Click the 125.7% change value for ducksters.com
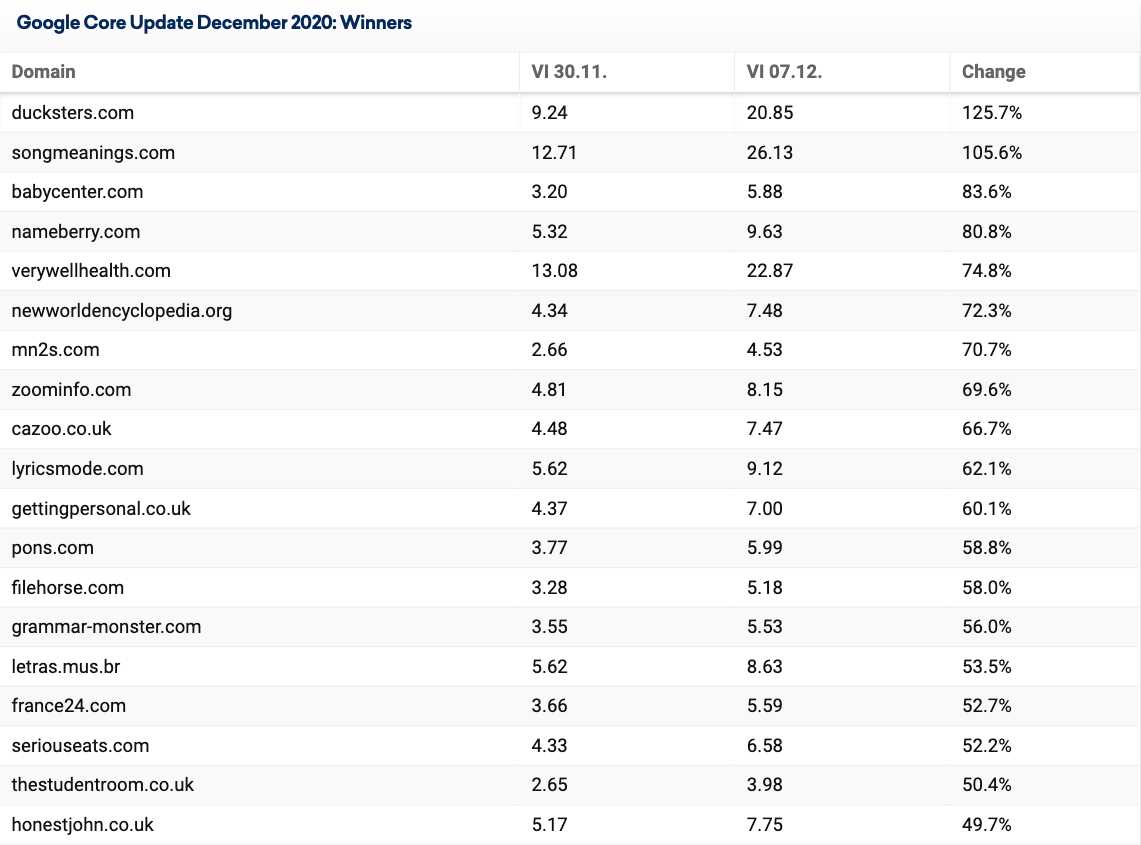The image size is (1141, 845). point(992,113)
